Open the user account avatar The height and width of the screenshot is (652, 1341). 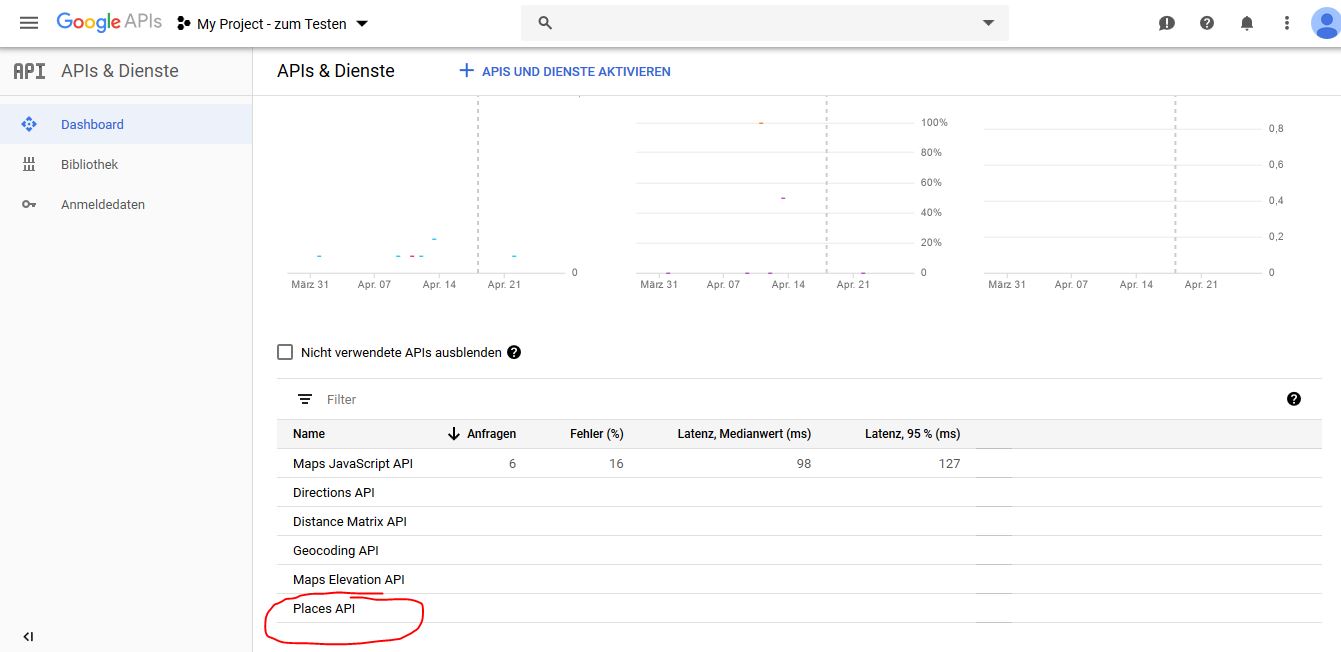point(1326,23)
